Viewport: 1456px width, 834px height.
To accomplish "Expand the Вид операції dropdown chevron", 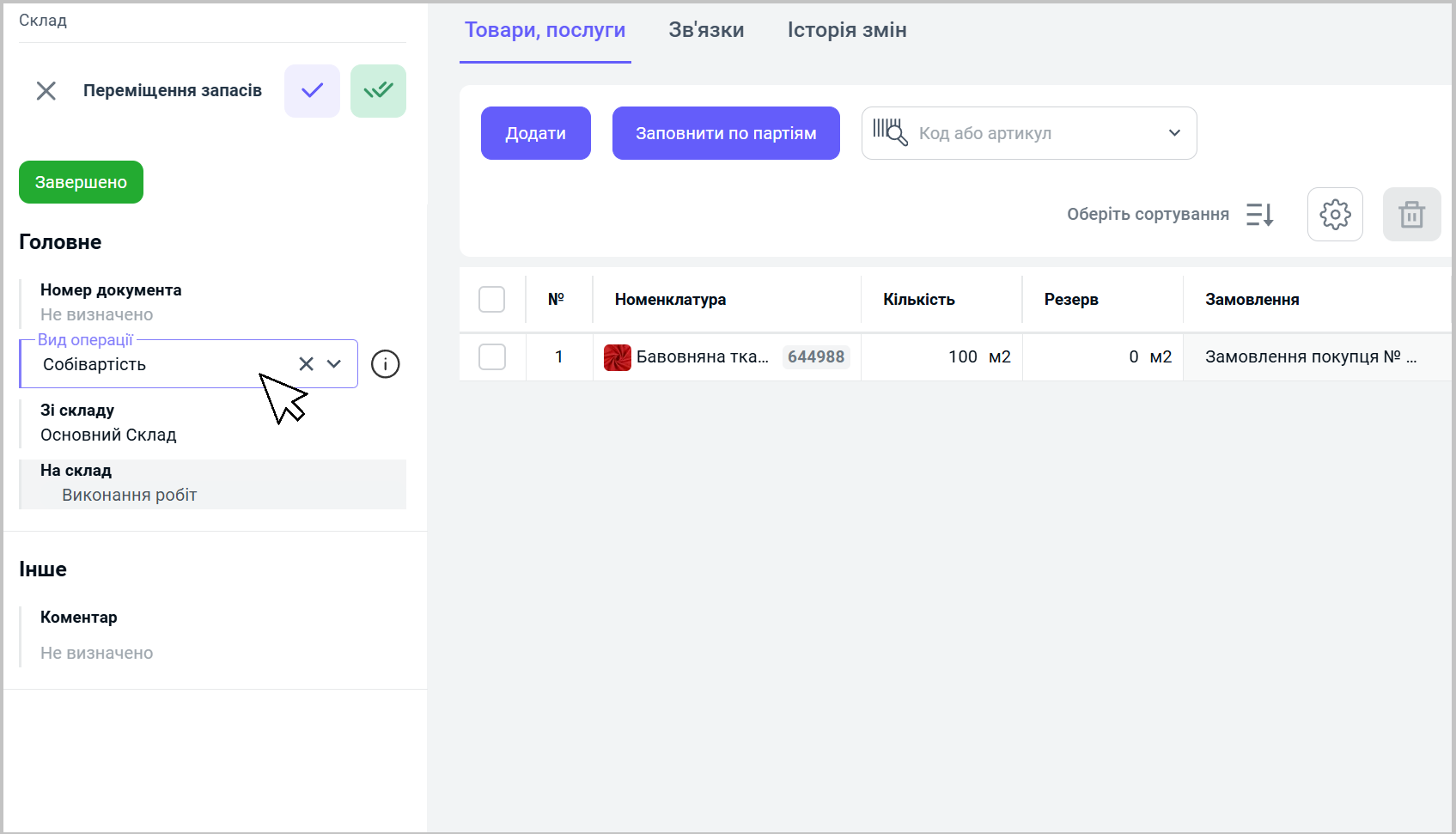I will click(x=334, y=364).
